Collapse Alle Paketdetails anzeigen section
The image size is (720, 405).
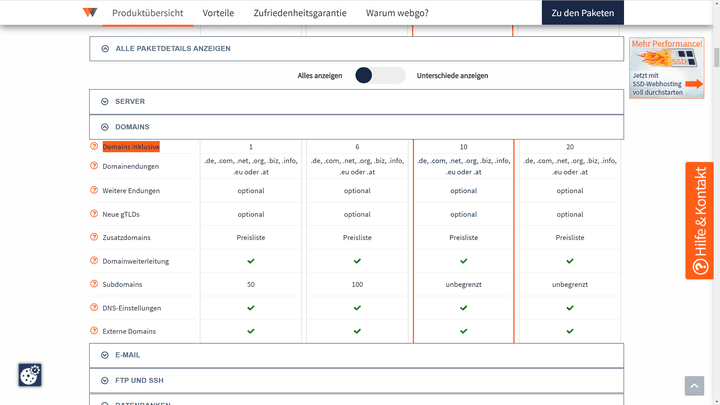coord(356,49)
